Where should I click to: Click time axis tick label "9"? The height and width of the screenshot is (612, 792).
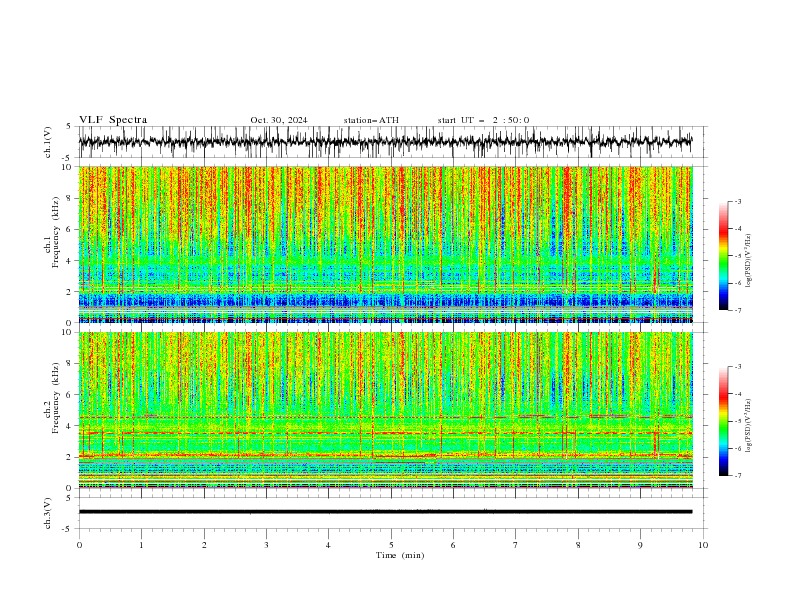(640, 545)
